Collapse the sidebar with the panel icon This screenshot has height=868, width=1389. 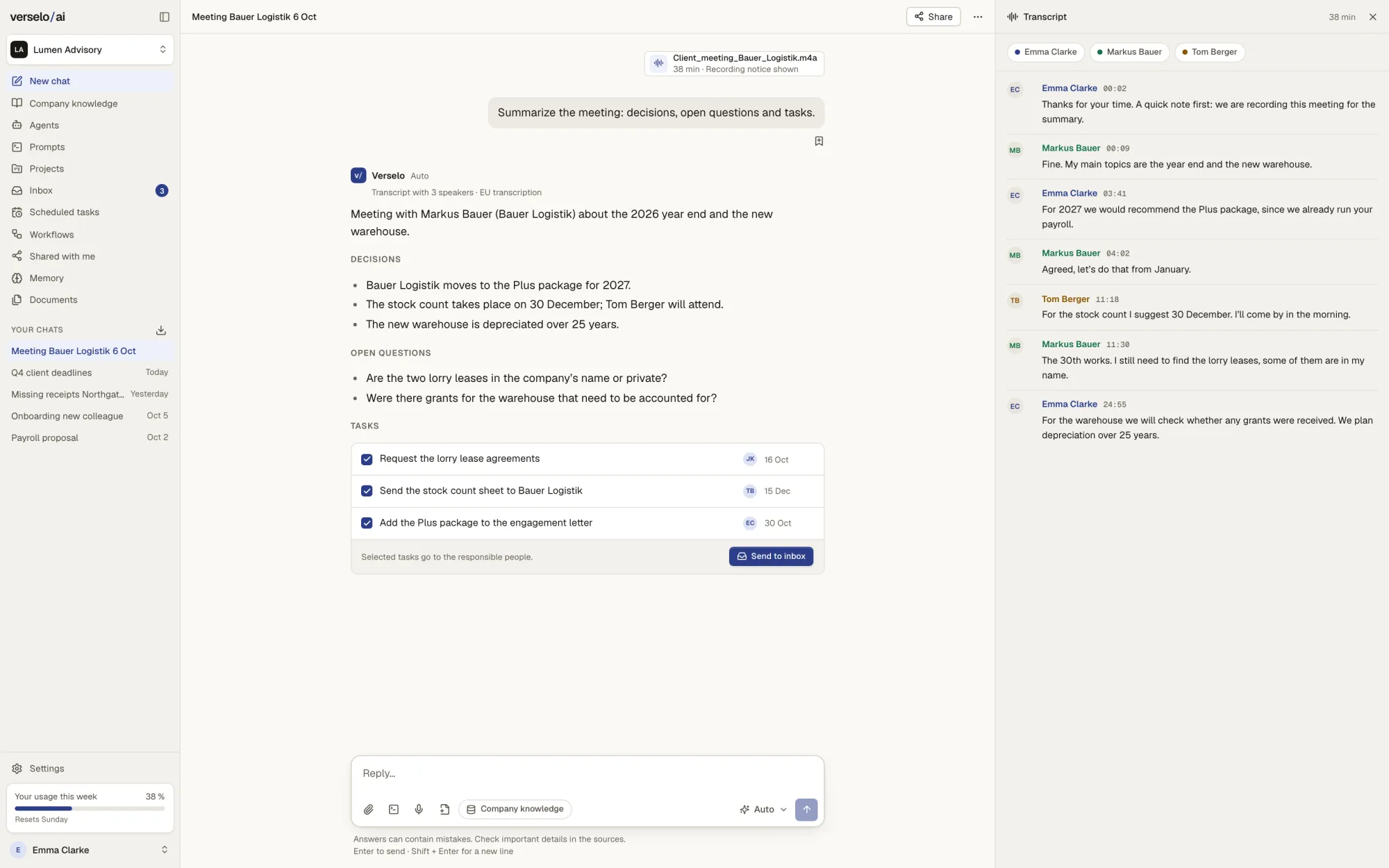165,17
